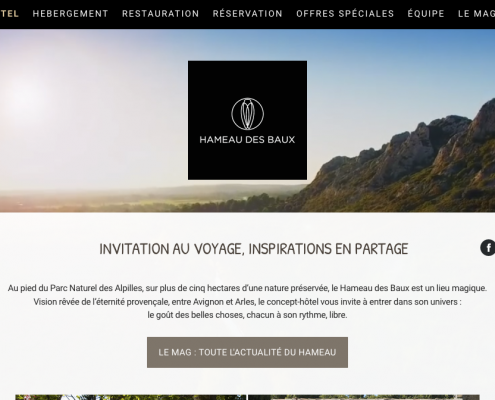Open the RESTAURATION menu item
Screen dimensions: 495x400
pos(160,14)
